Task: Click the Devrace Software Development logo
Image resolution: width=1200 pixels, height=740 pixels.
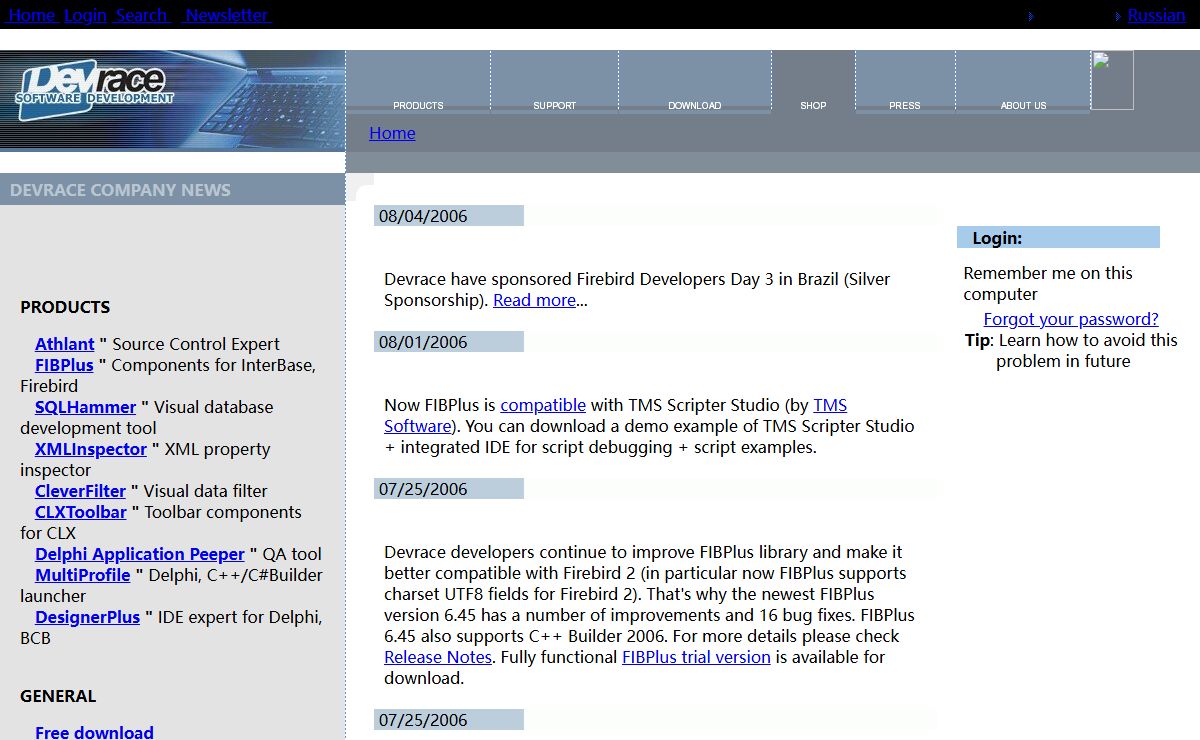Action: 95,91
